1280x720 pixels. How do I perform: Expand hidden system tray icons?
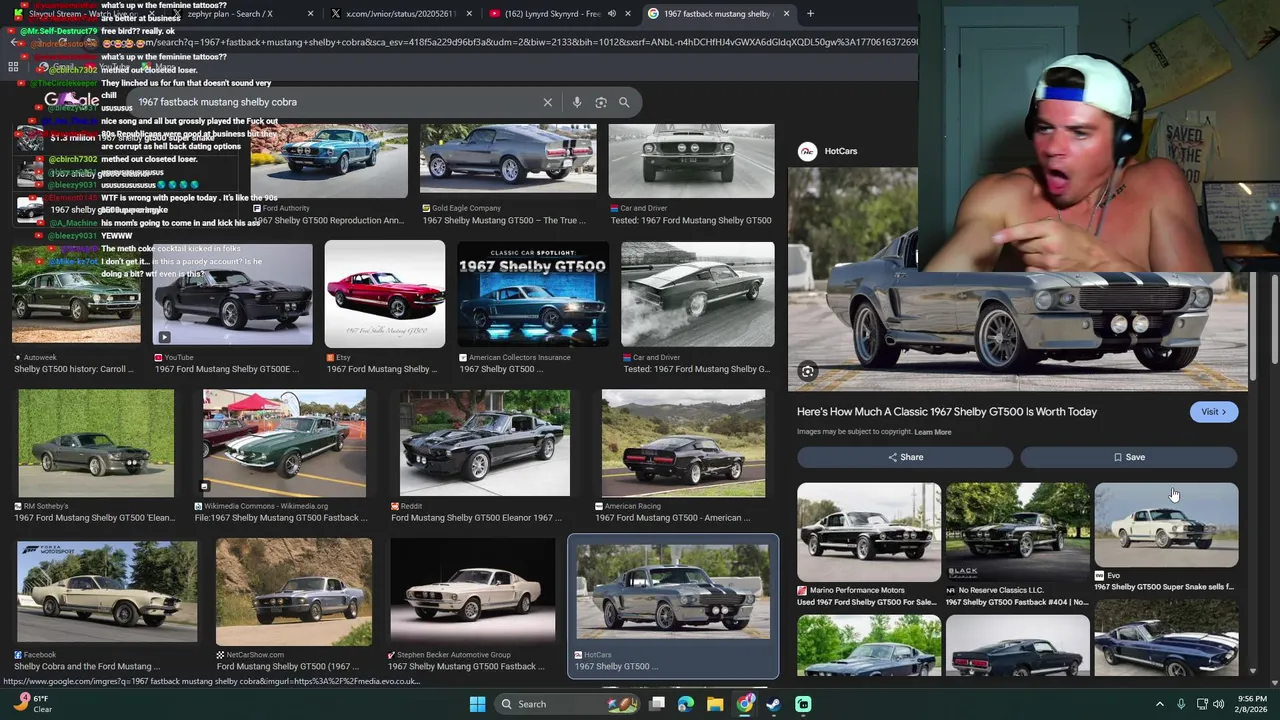[1160, 704]
